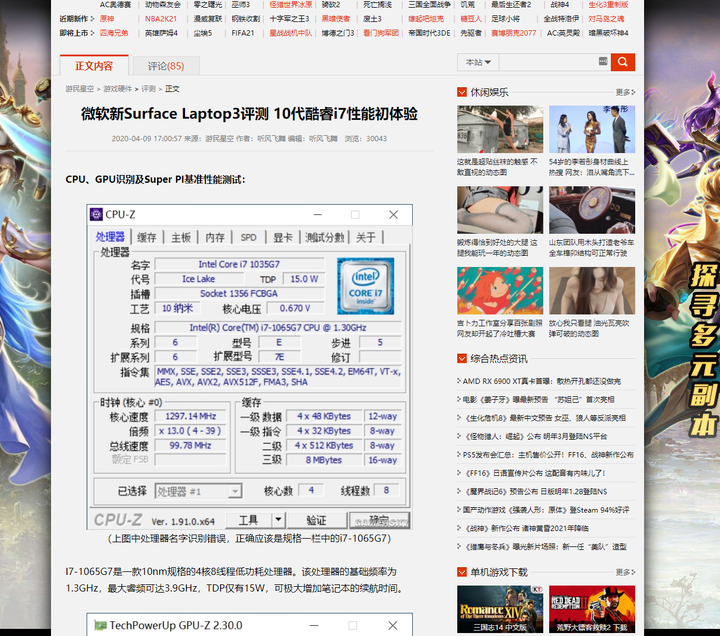
Task: Open the 游民星空 breadcrumb link
Action: (79, 89)
